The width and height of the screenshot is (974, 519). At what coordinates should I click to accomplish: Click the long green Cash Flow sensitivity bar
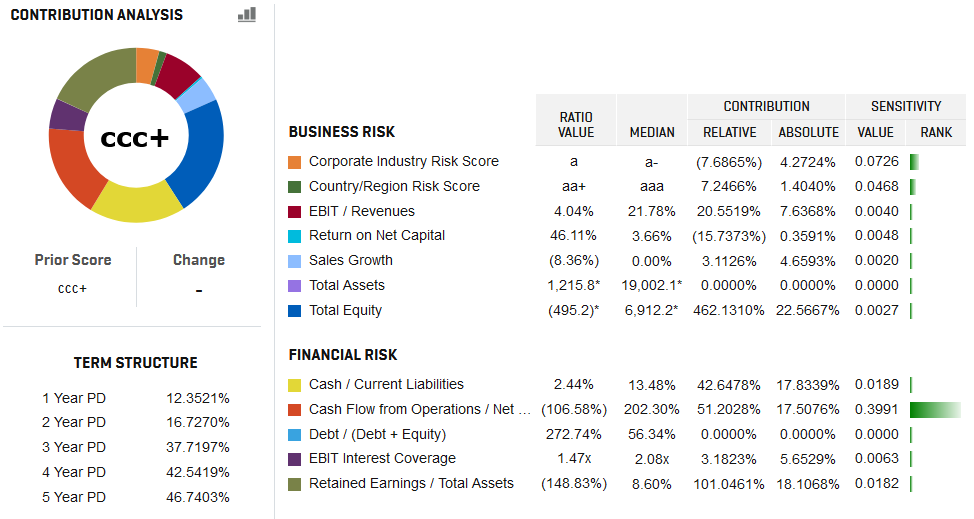pyautogui.click(x=935, y=410)
